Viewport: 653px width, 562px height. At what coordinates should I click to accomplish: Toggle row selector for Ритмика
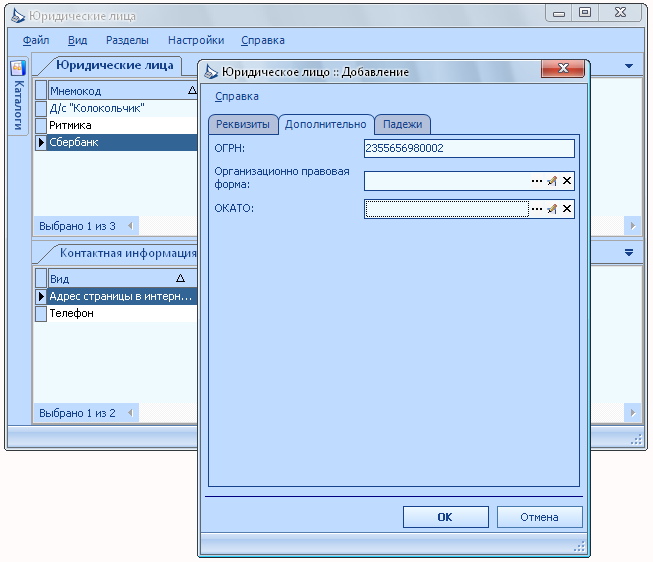click(x=41, y=125)
